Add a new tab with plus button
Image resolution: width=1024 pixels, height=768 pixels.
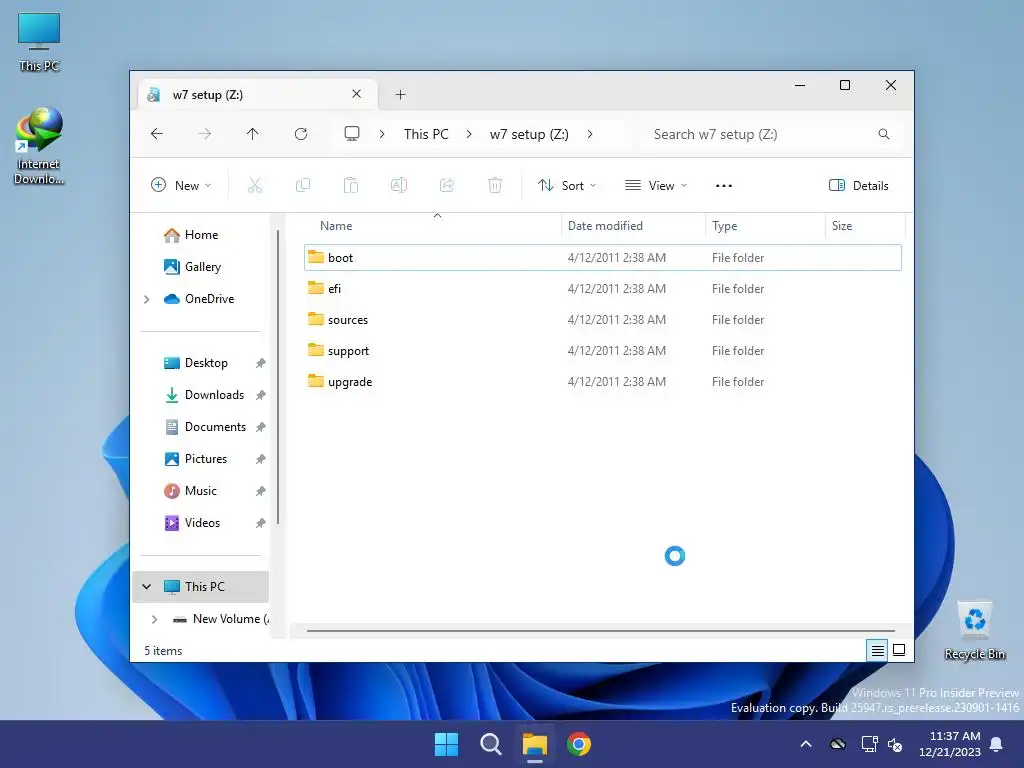point(400,95)
